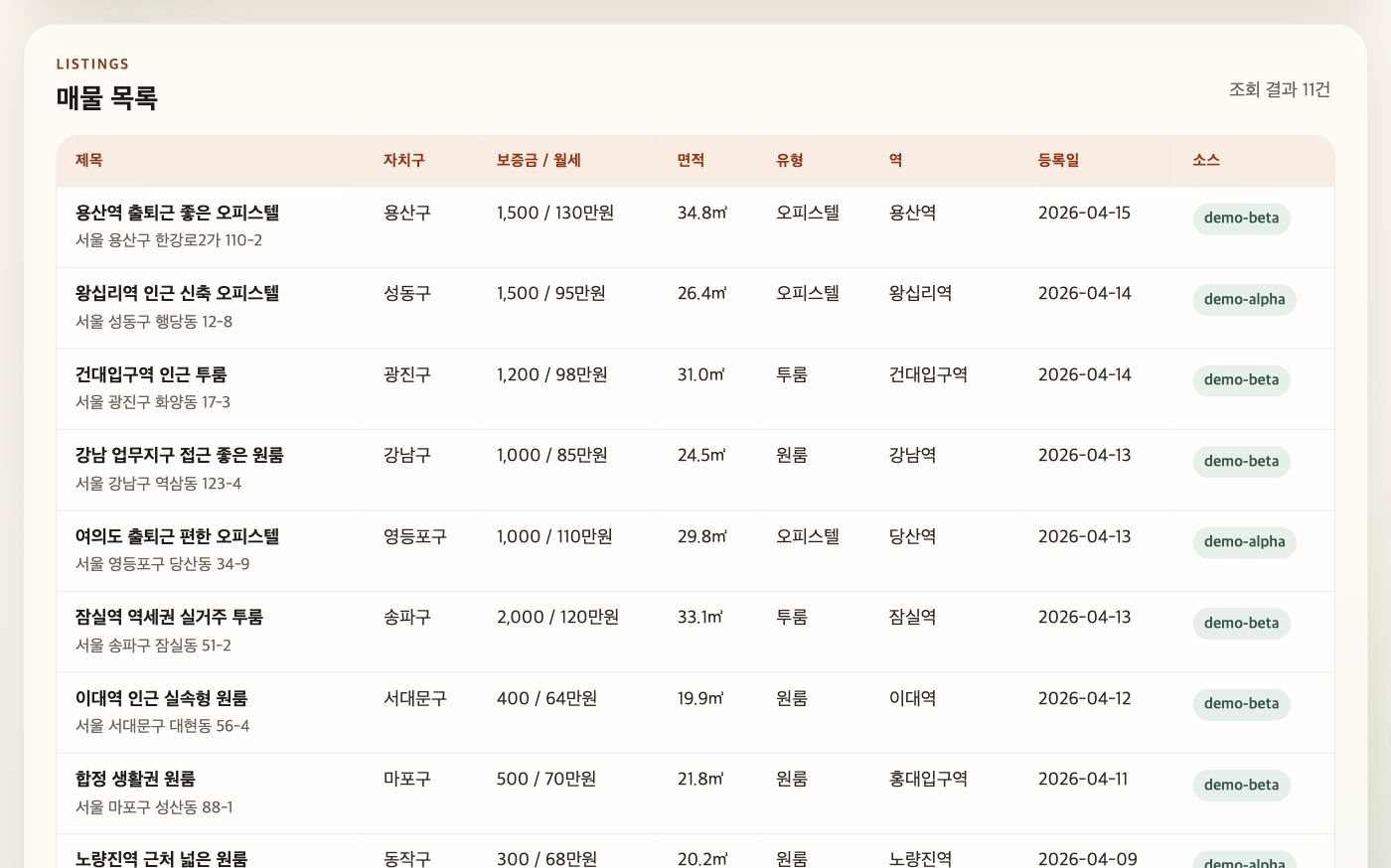Click the station cell 홍대입구역

928,779
